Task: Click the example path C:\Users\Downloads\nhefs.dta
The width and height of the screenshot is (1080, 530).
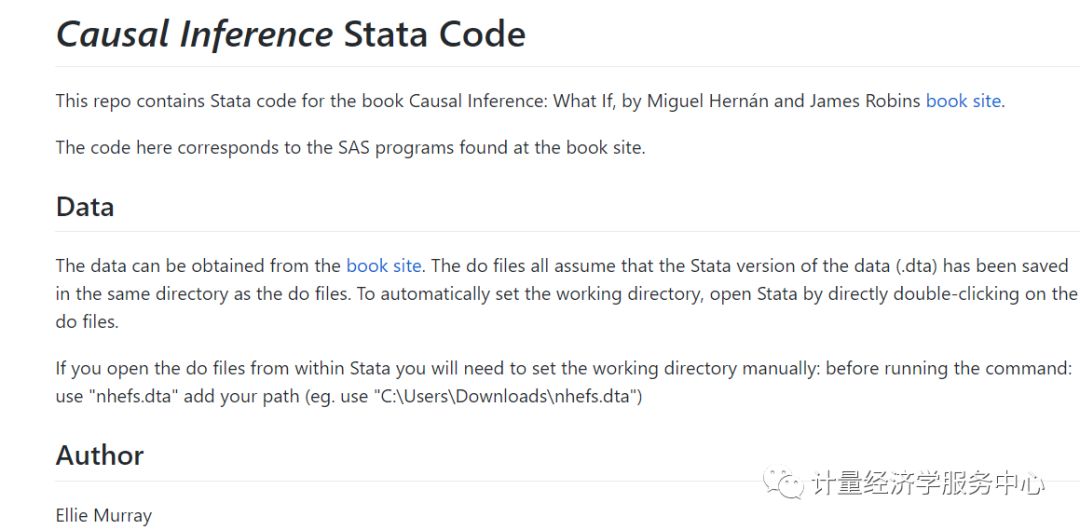Action: 506,398
